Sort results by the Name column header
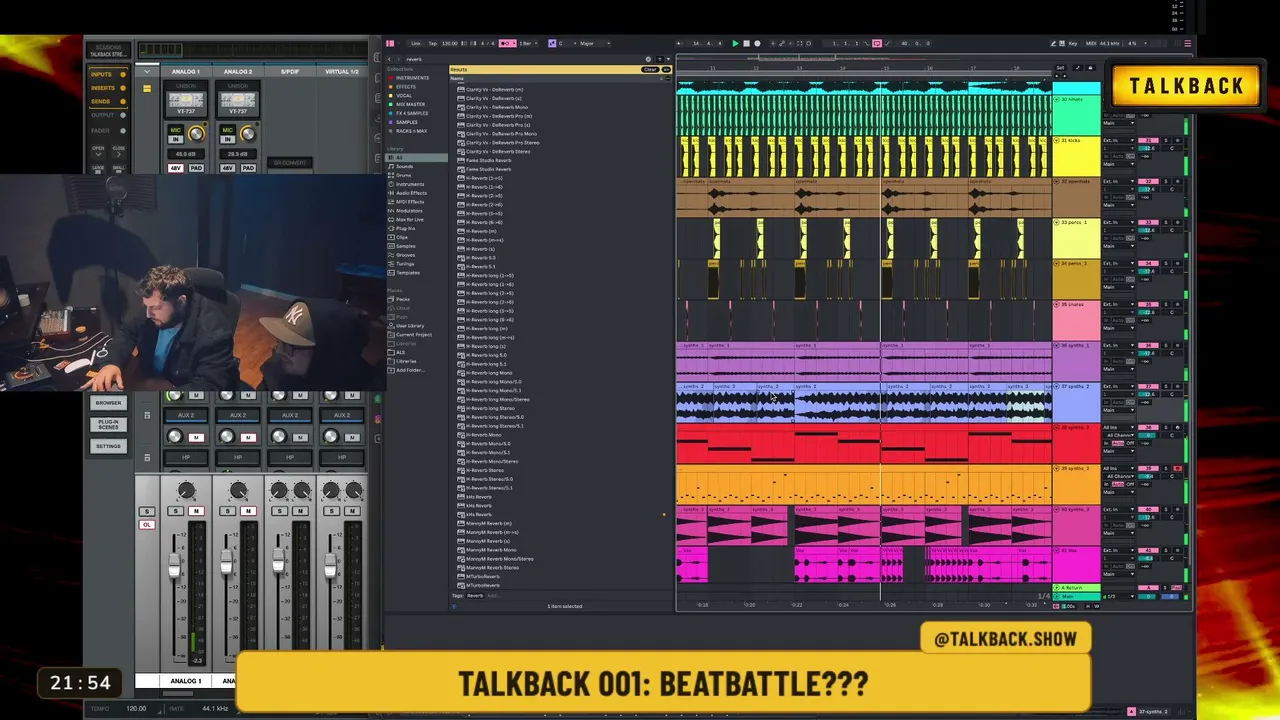 (457, 80)
